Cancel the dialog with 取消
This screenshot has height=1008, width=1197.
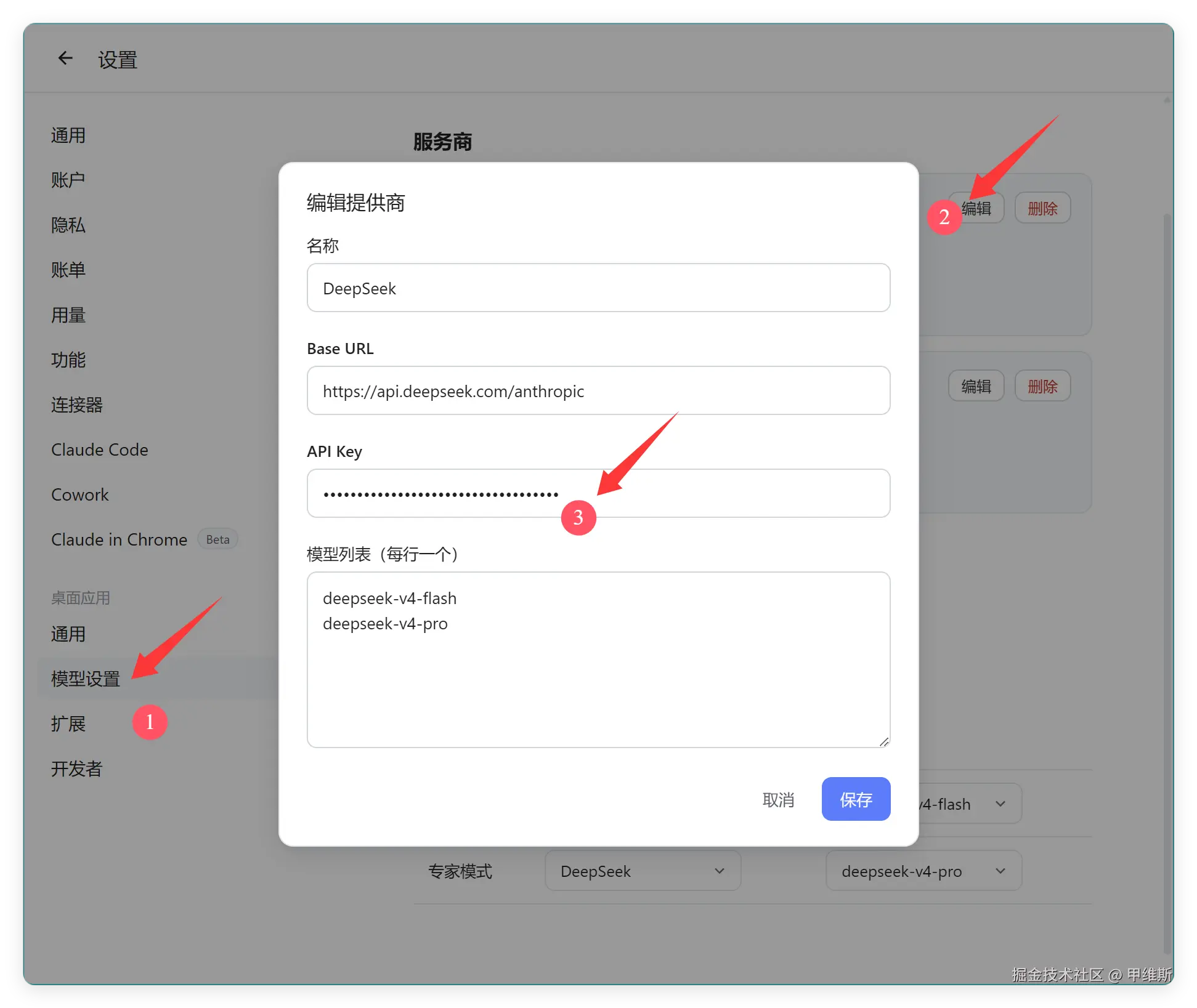(x=778, y=800)
